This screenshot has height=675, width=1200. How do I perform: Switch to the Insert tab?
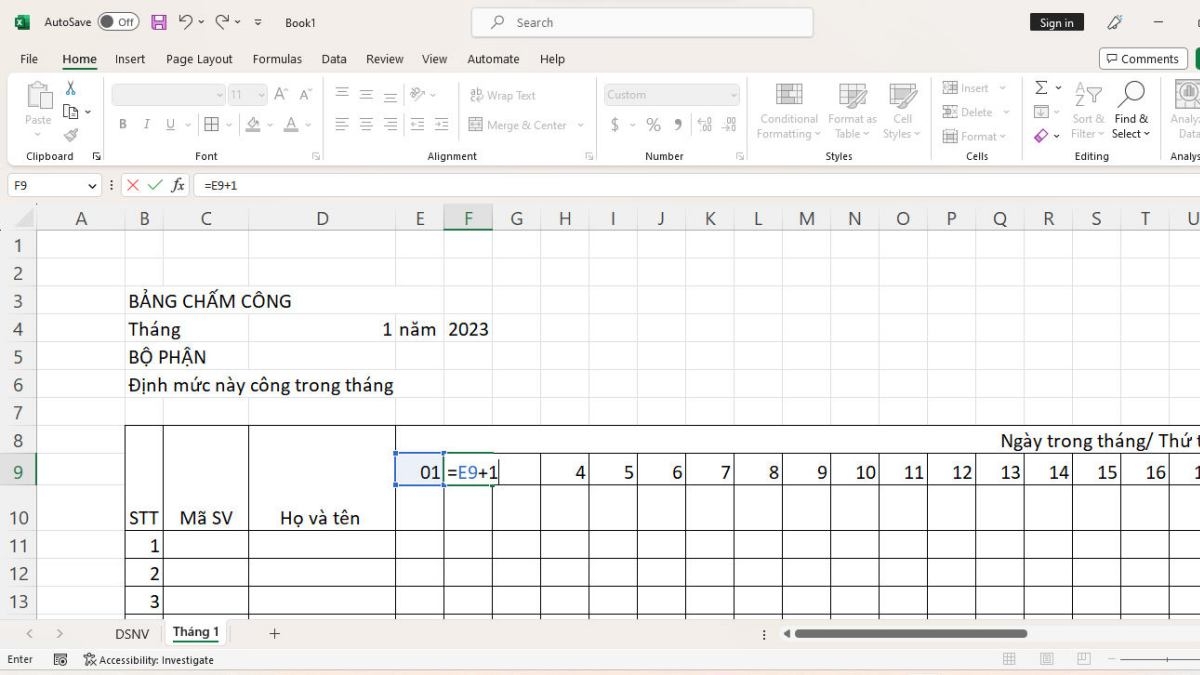129,59
